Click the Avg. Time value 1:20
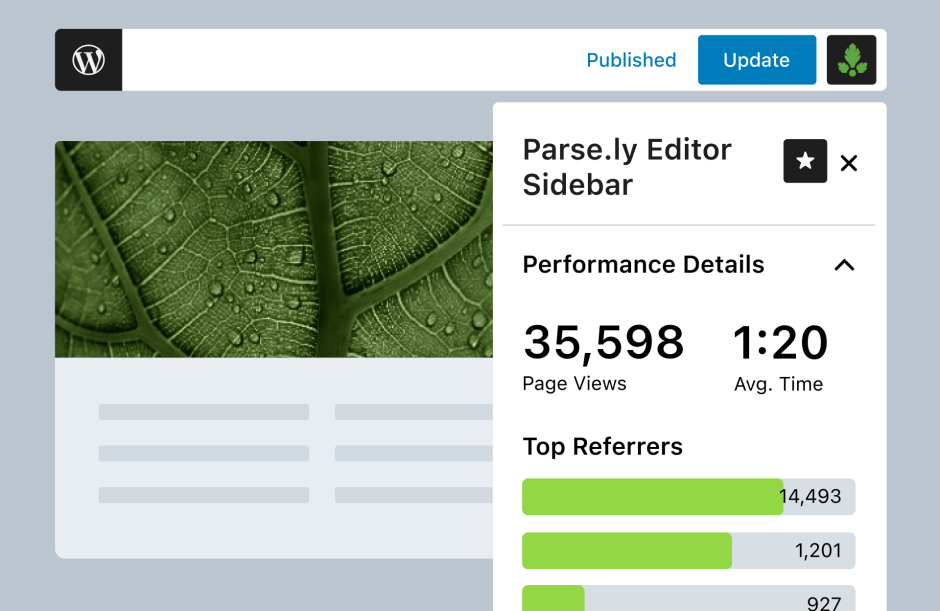The image size is (940, 611). point(780,343)
